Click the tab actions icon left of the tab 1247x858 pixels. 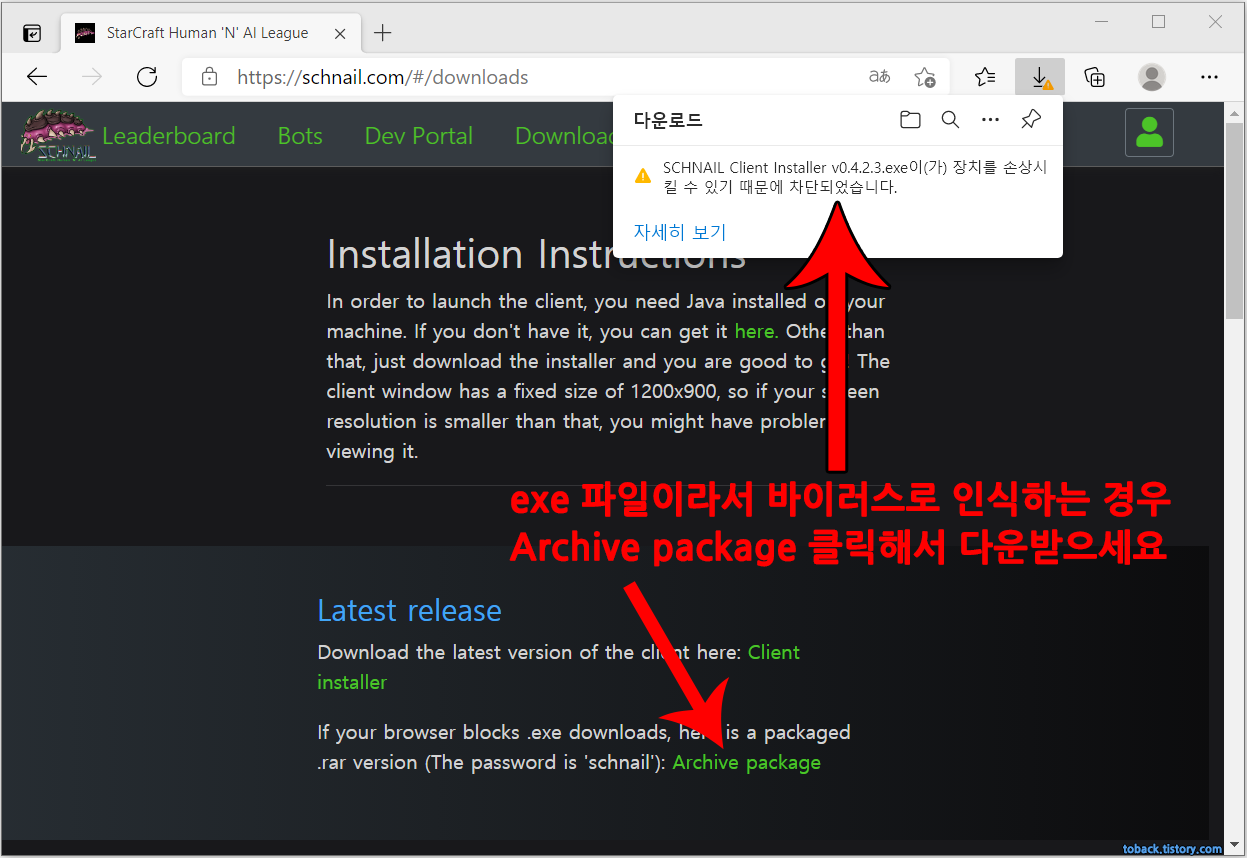32,33
